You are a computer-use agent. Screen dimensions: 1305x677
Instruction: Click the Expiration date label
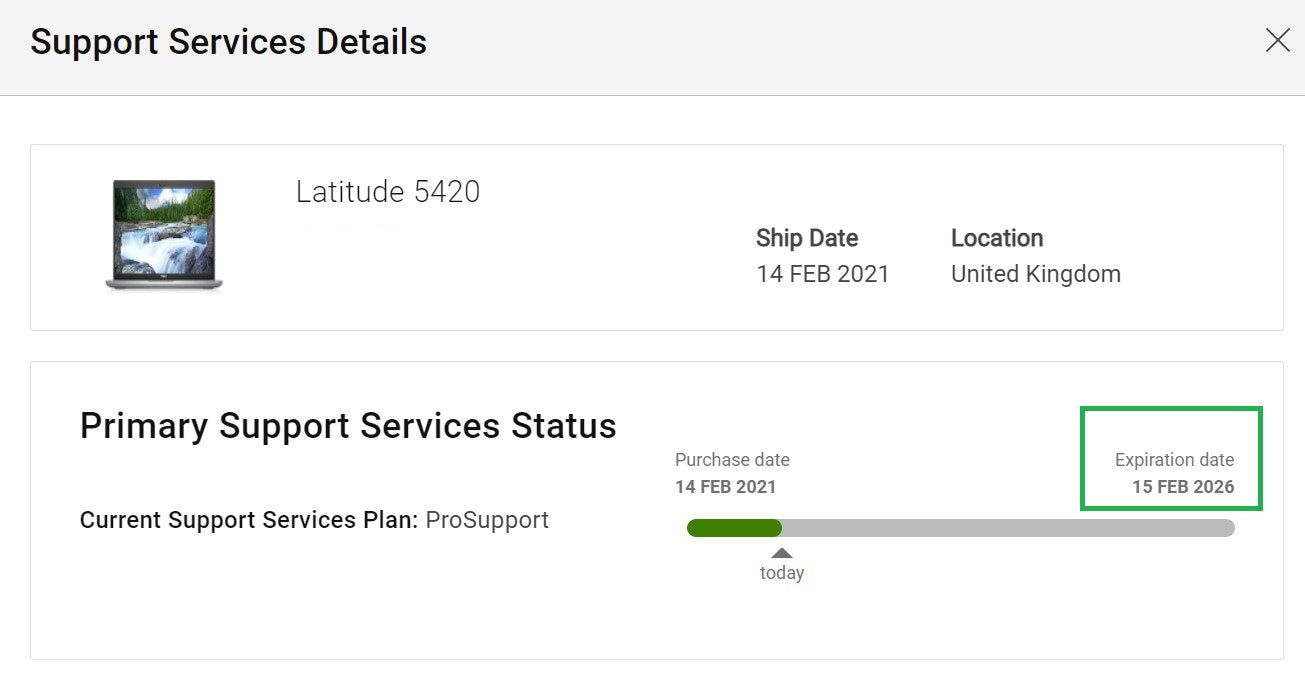(1174, 460)
